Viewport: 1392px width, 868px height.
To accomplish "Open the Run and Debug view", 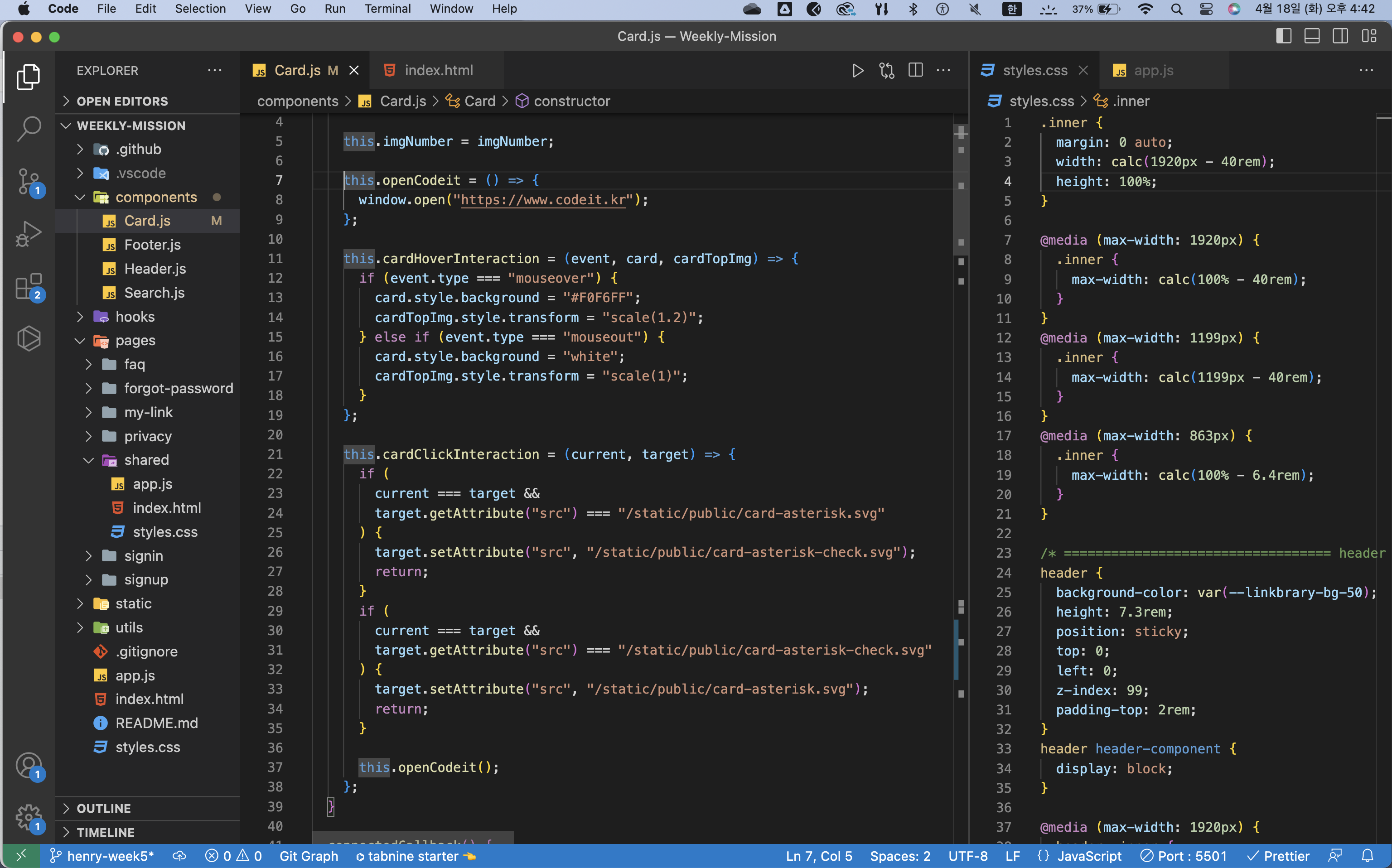I will (29, 234).
